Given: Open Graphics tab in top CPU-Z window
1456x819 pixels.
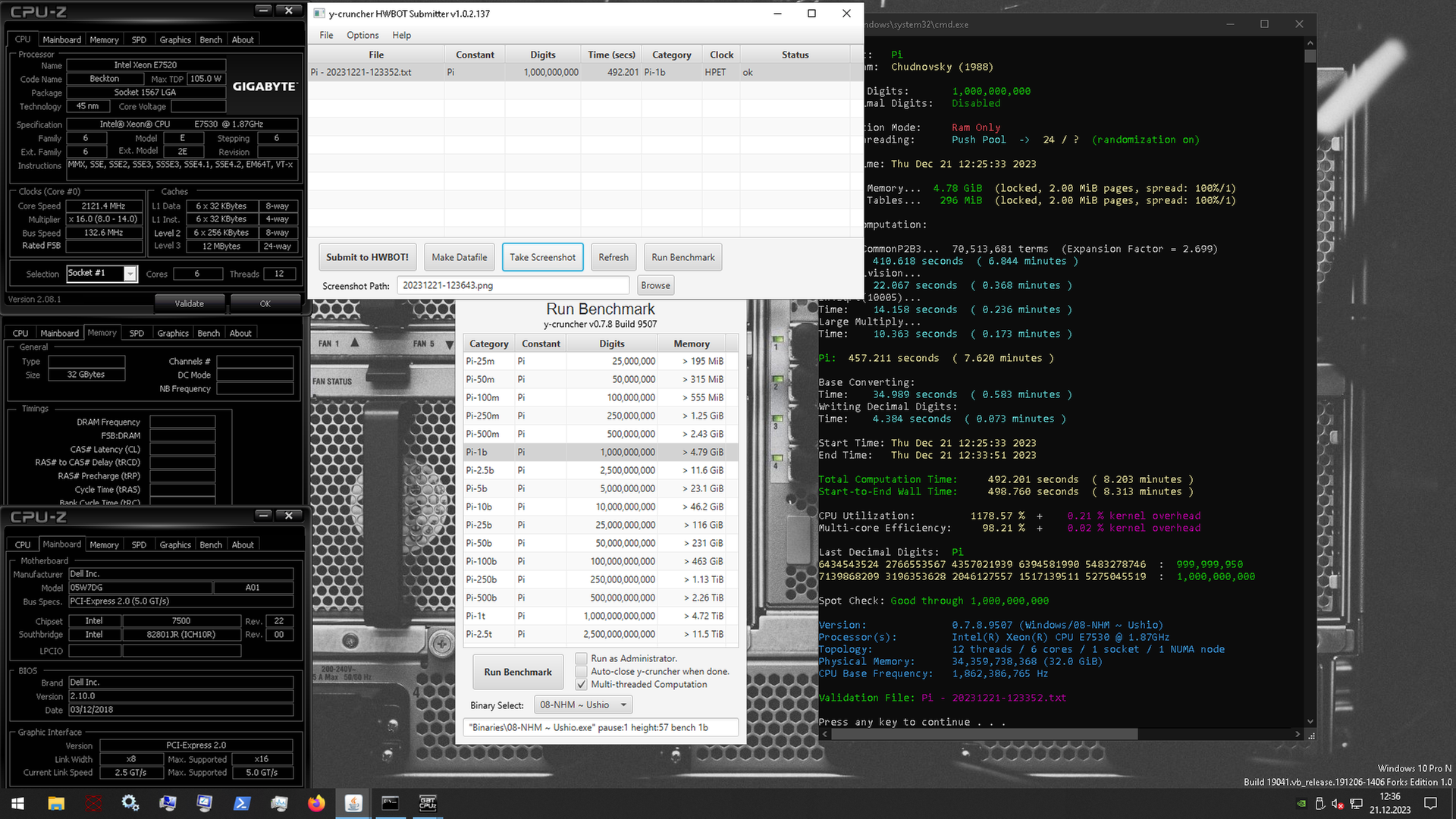Looking at the screenshot, I should click(175, 39).
